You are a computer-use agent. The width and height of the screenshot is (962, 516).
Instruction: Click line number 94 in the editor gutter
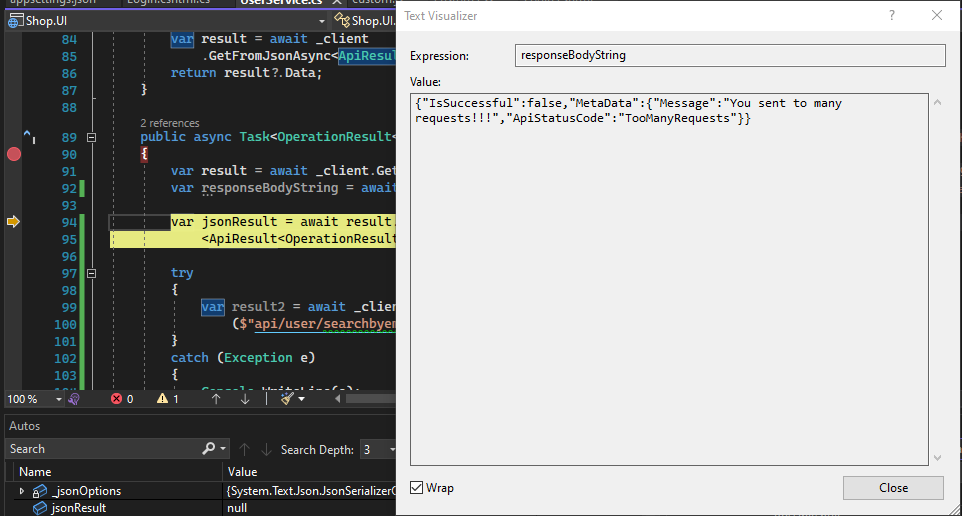pos(69,222)
